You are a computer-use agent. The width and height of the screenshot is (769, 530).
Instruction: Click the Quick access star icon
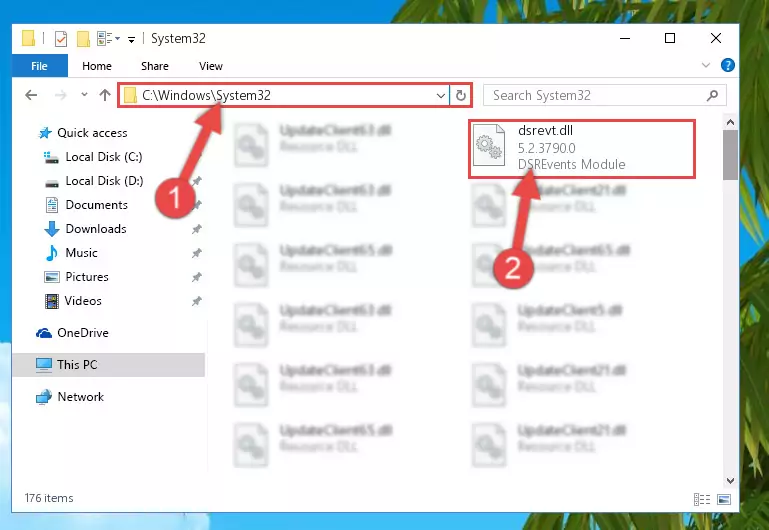tap(45, 133)
